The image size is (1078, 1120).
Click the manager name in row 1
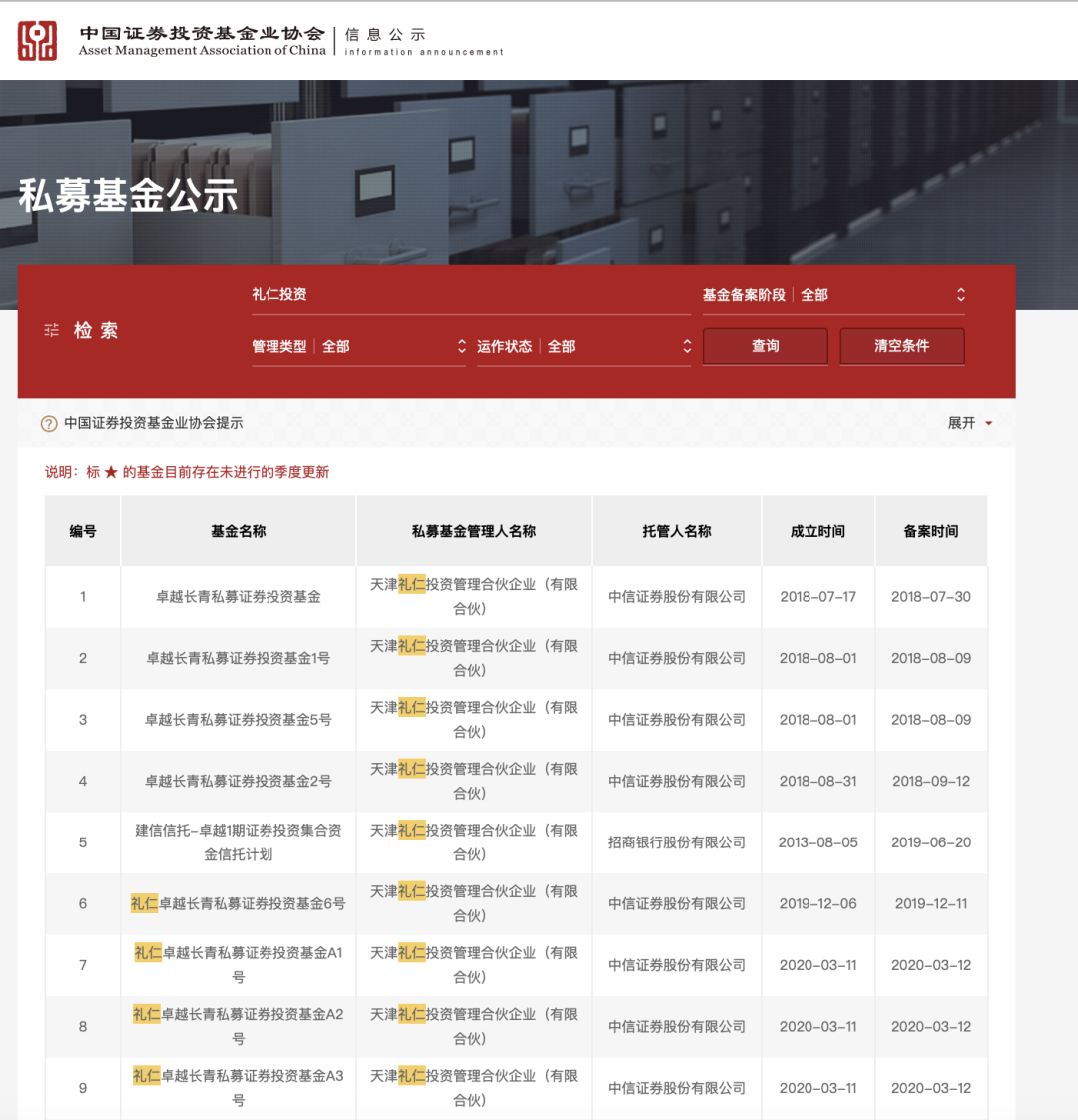[x=474, y=596]
